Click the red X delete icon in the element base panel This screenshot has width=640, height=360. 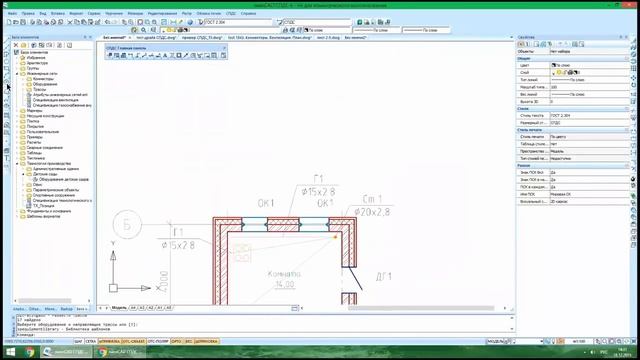pyautogui.click(x=16, y=45)
